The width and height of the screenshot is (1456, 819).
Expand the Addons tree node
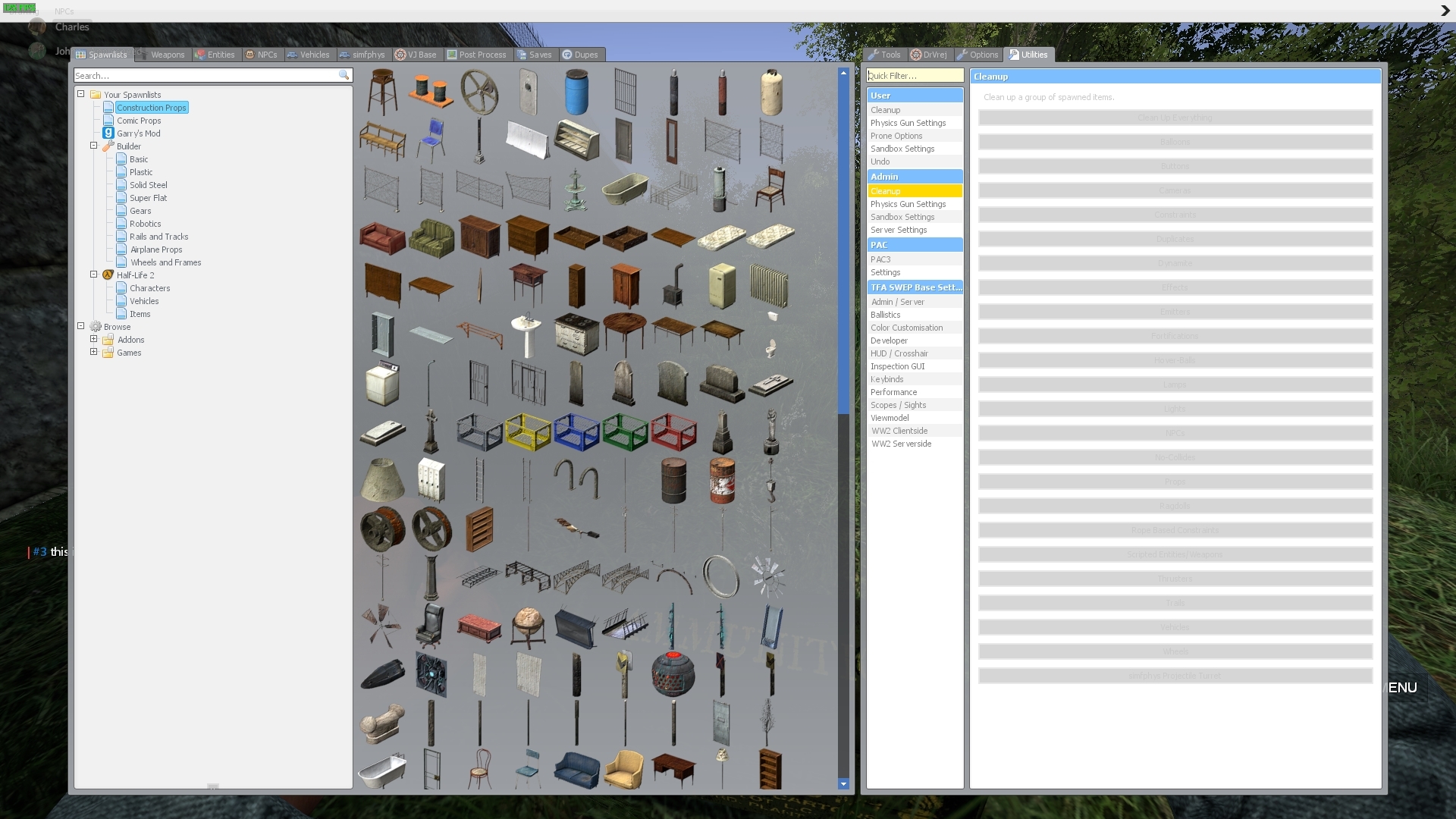94,339
